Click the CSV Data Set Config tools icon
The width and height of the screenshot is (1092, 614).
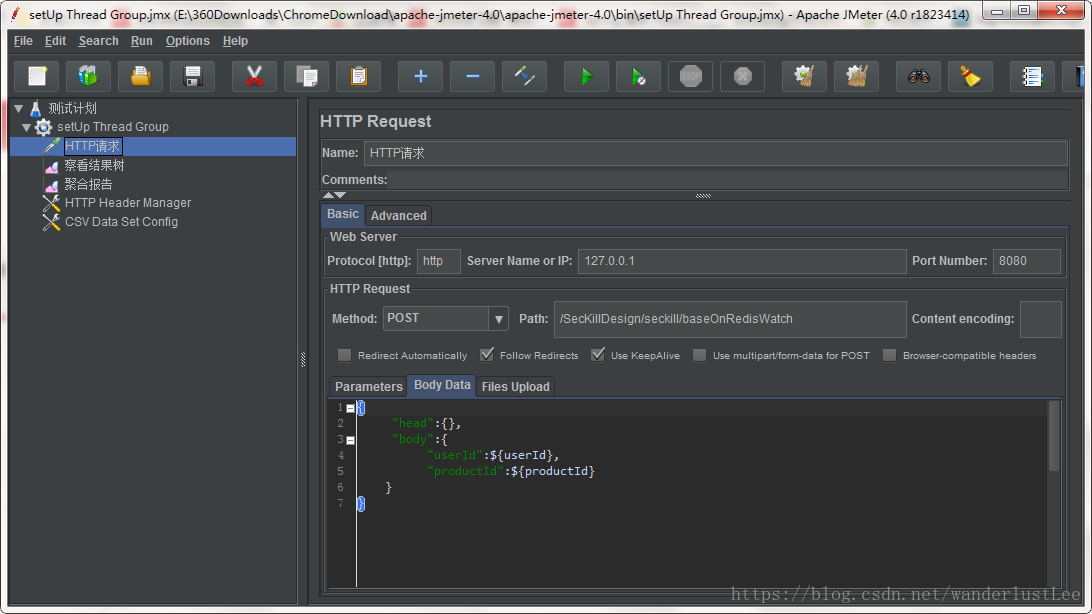[x=51, y=222]
